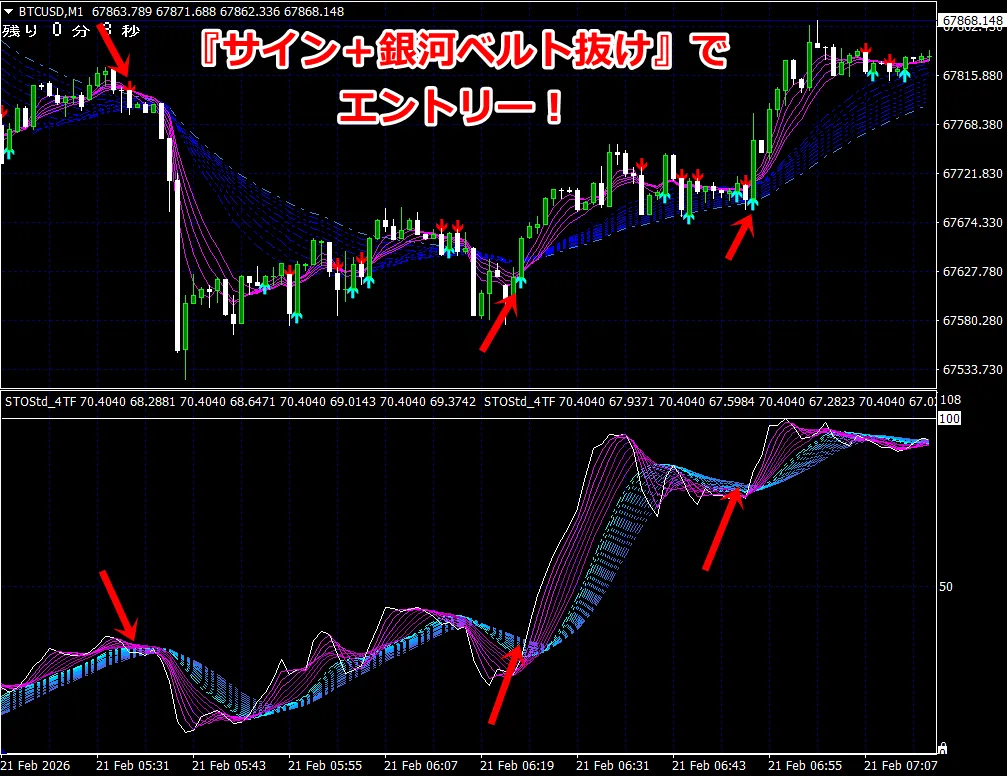The width and height of the screenshot is (1007, 776).
Task: Click the level 50 label in oscillator
Action: tap(946, 586)
